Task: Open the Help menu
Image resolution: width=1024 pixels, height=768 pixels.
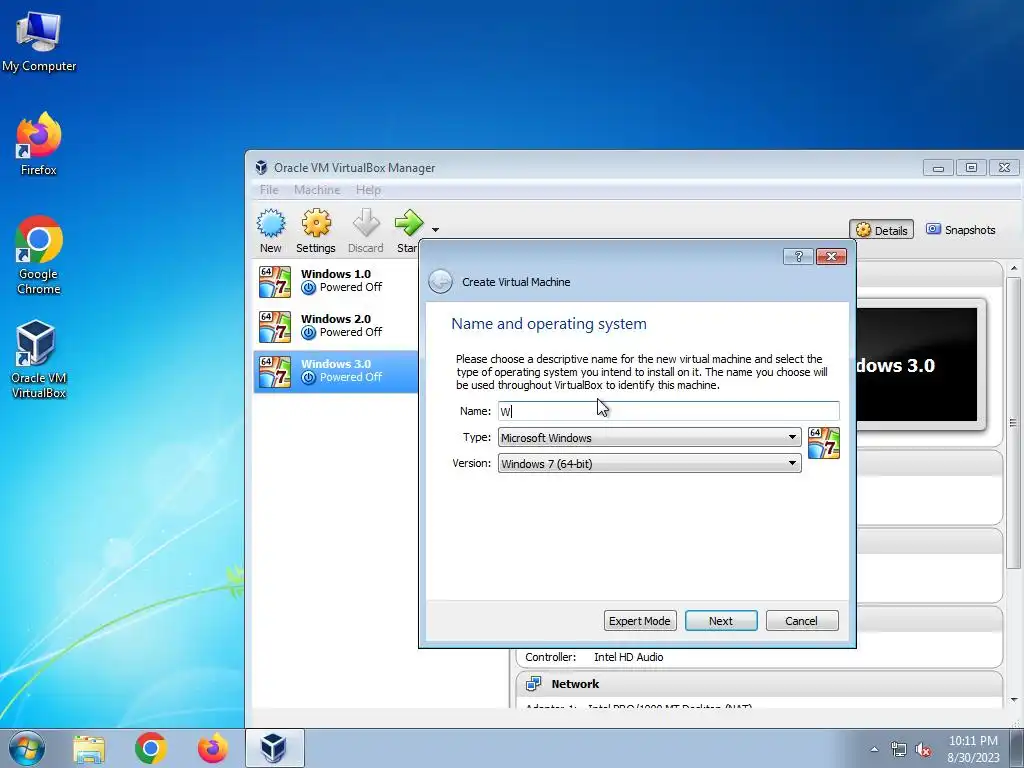Action: pyautogui.click(x=368, y=190)
